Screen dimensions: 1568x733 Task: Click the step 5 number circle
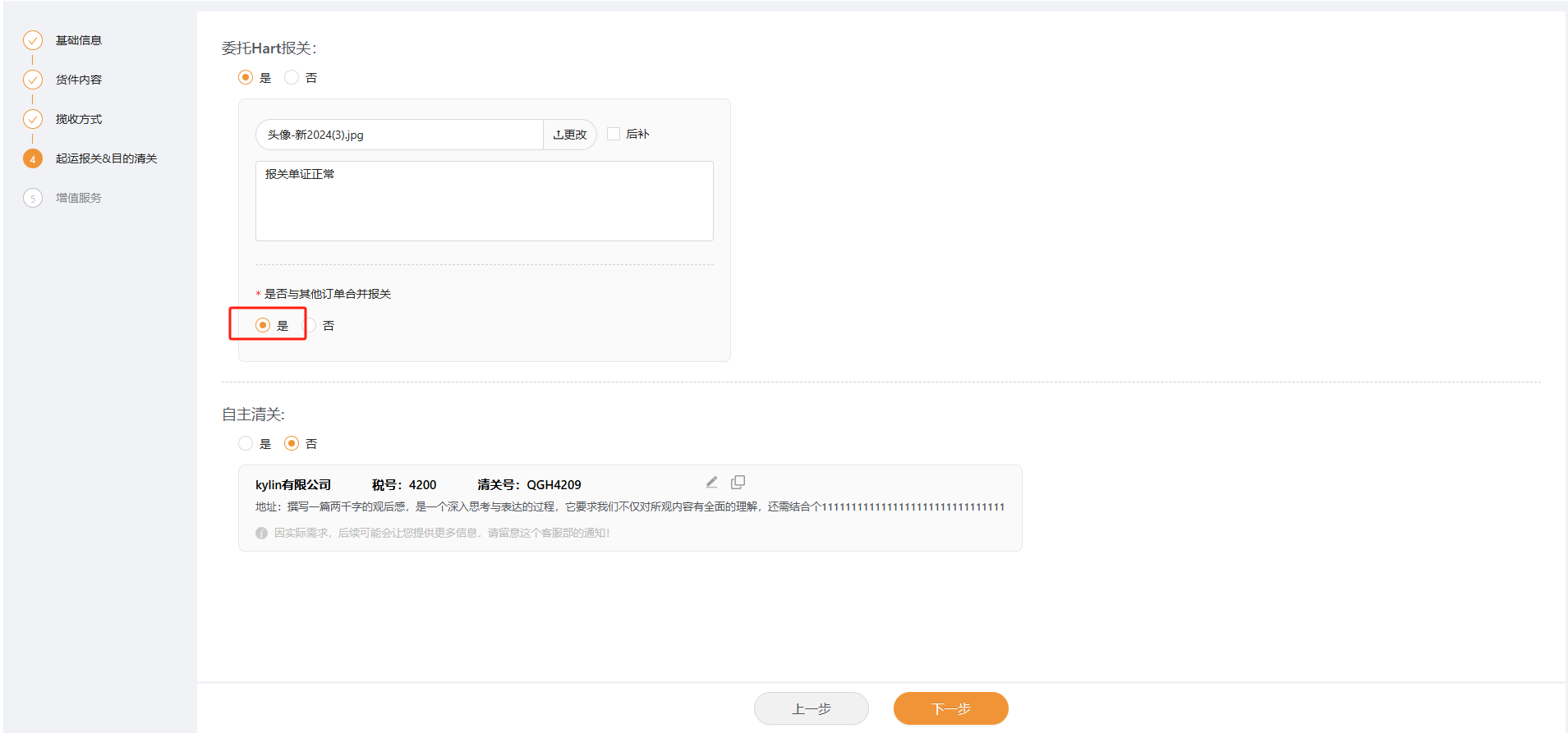pos(33,198)
